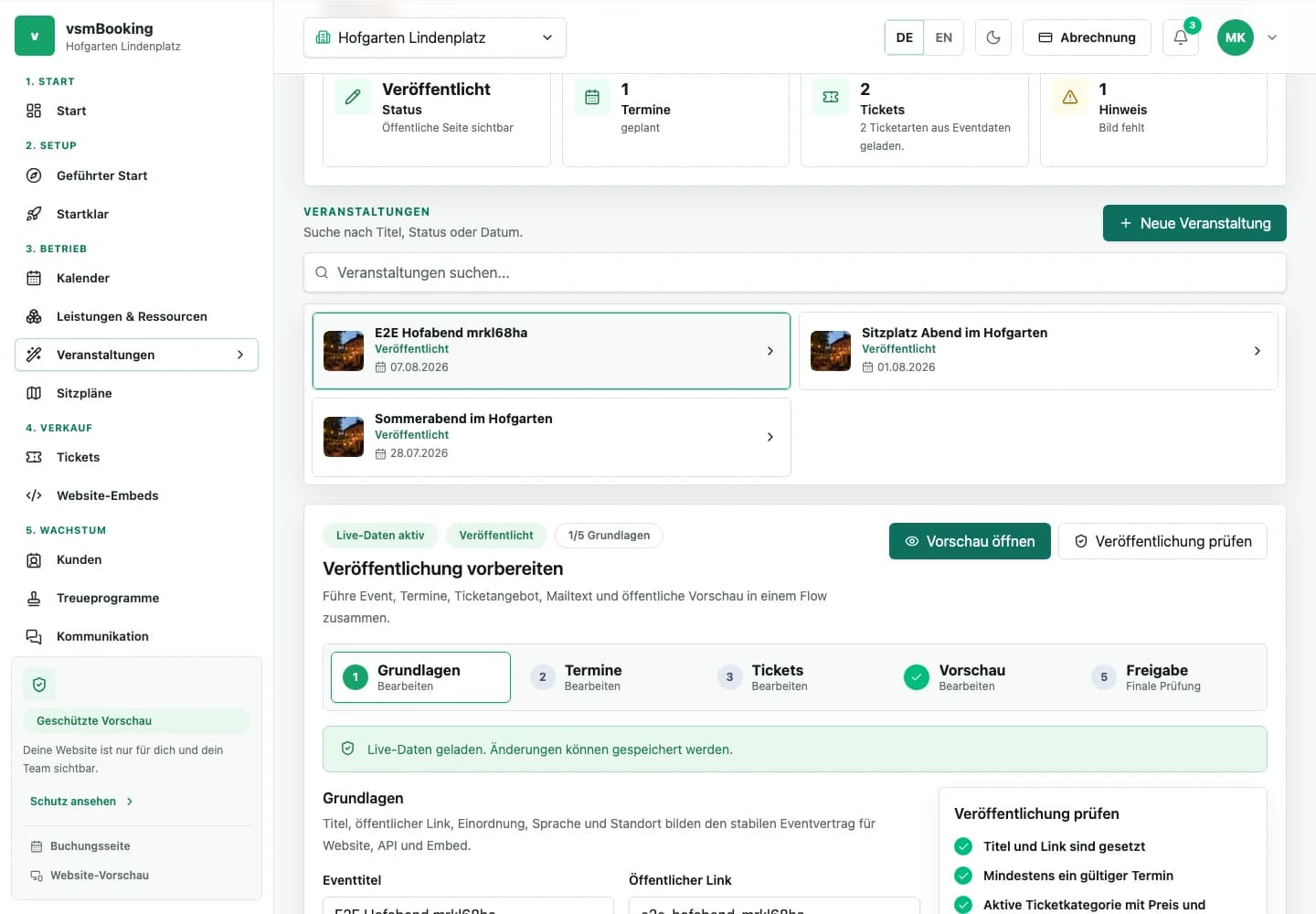
Task: Open Tickets in the sidebar
Action: (137, 457)
